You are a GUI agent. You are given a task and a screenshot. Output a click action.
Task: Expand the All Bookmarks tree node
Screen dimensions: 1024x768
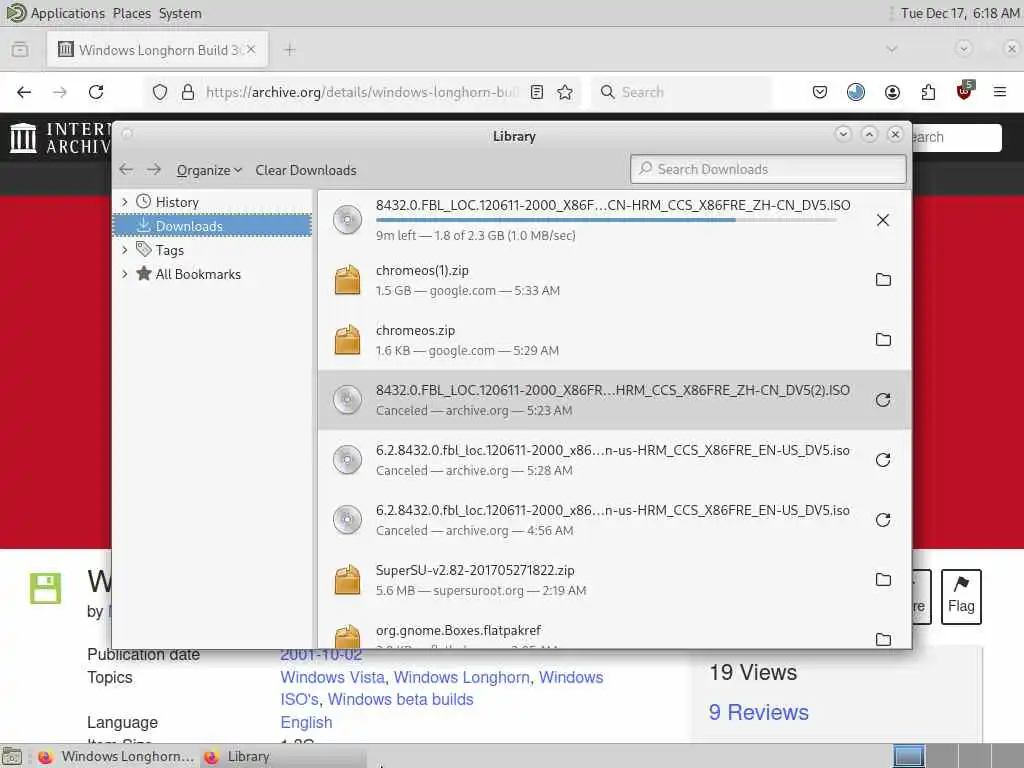(125, 274)
